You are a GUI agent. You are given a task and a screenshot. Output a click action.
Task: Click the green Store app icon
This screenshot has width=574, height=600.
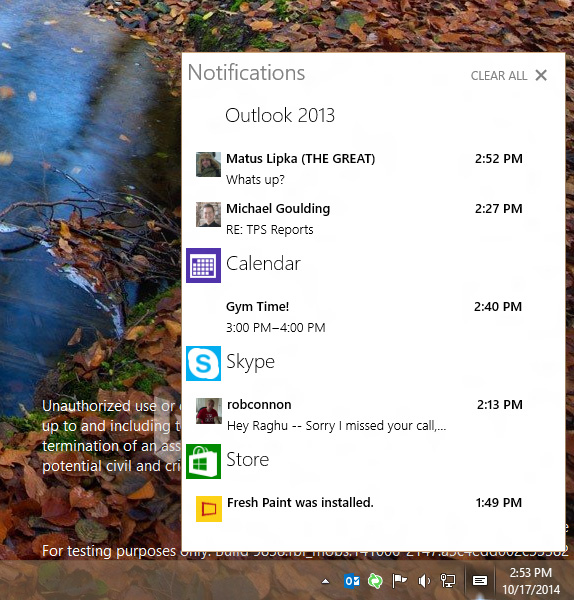[x=203, y=461]
